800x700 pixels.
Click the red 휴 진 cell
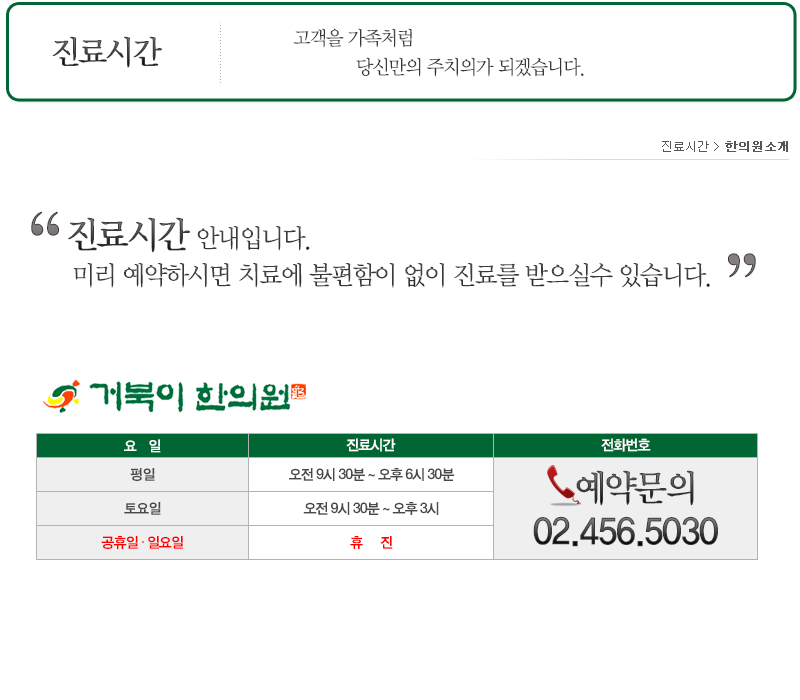coord(371,542)
